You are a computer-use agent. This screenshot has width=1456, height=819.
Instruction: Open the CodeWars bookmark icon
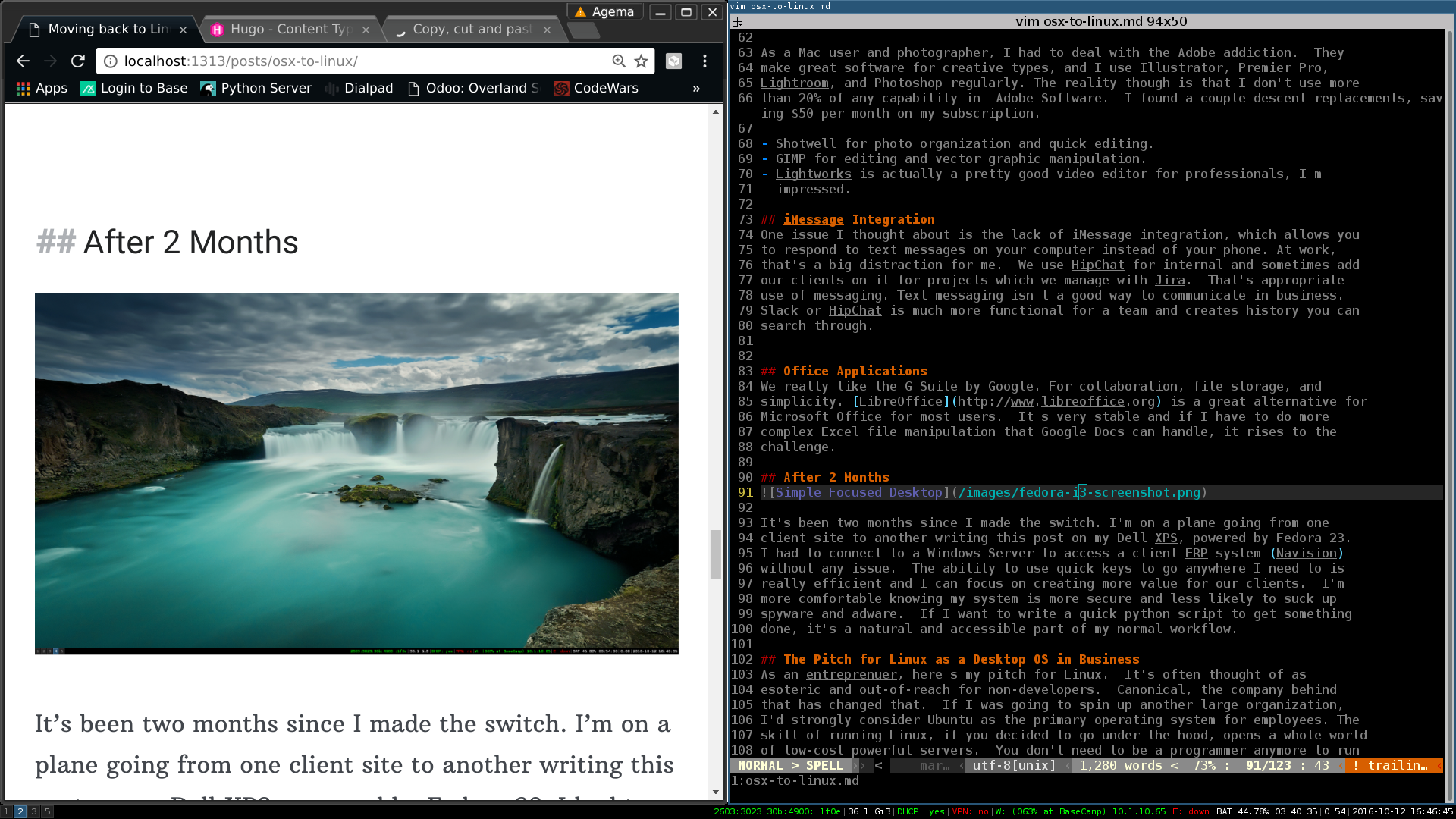point(562,88)
